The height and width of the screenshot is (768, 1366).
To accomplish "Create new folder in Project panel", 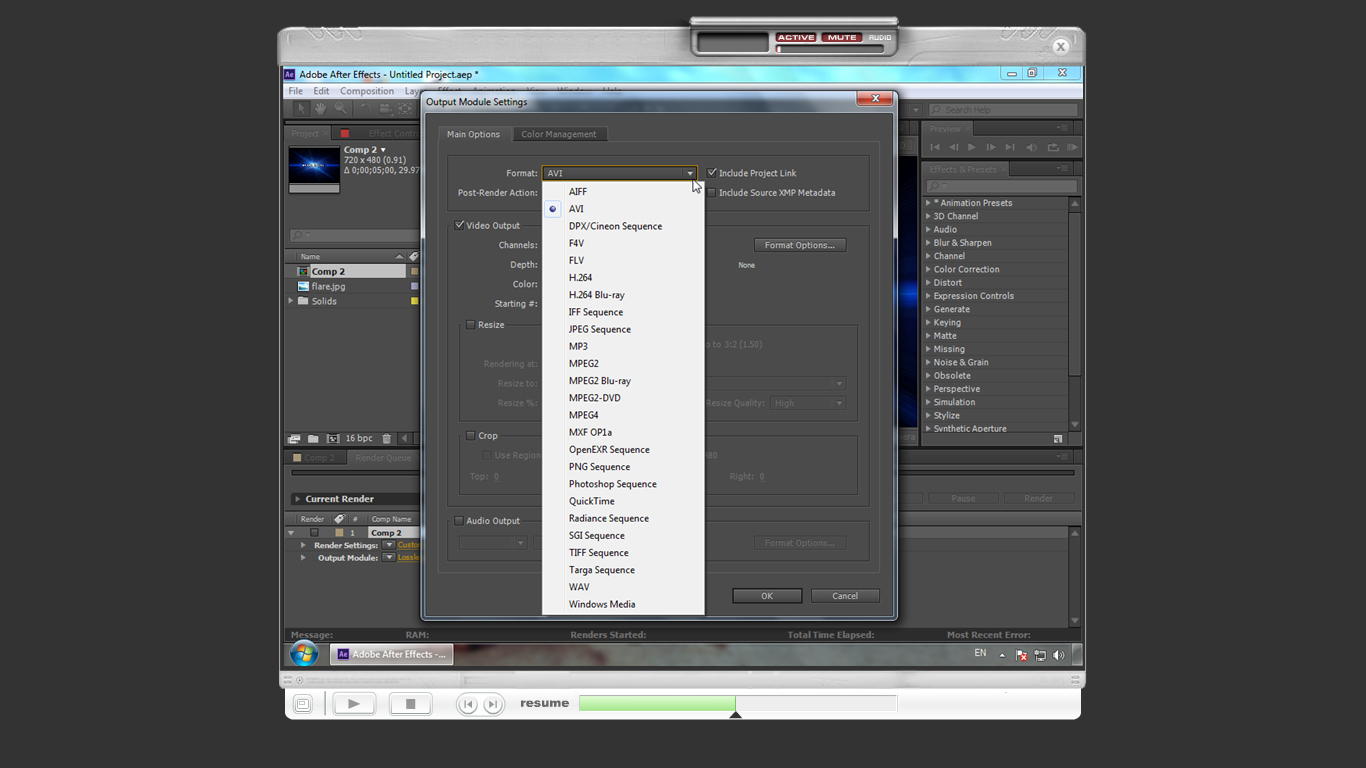I will [313, 438].
